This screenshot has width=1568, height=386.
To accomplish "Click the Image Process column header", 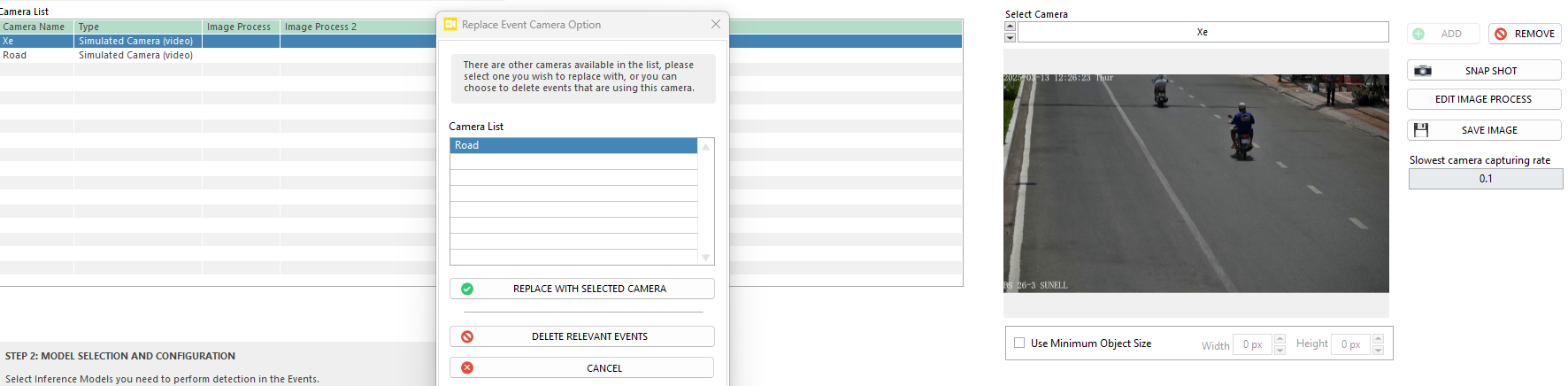I will (239, 27).
